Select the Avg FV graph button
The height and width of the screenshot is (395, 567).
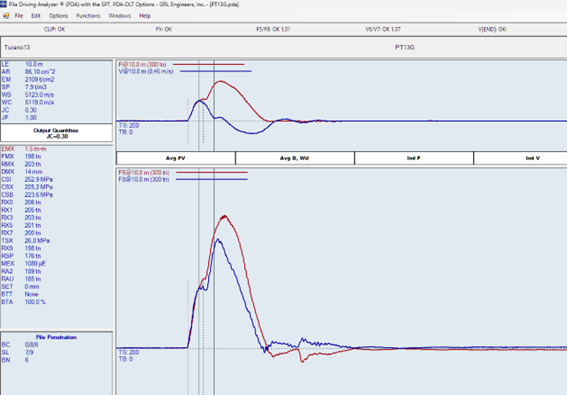(176, 158)
